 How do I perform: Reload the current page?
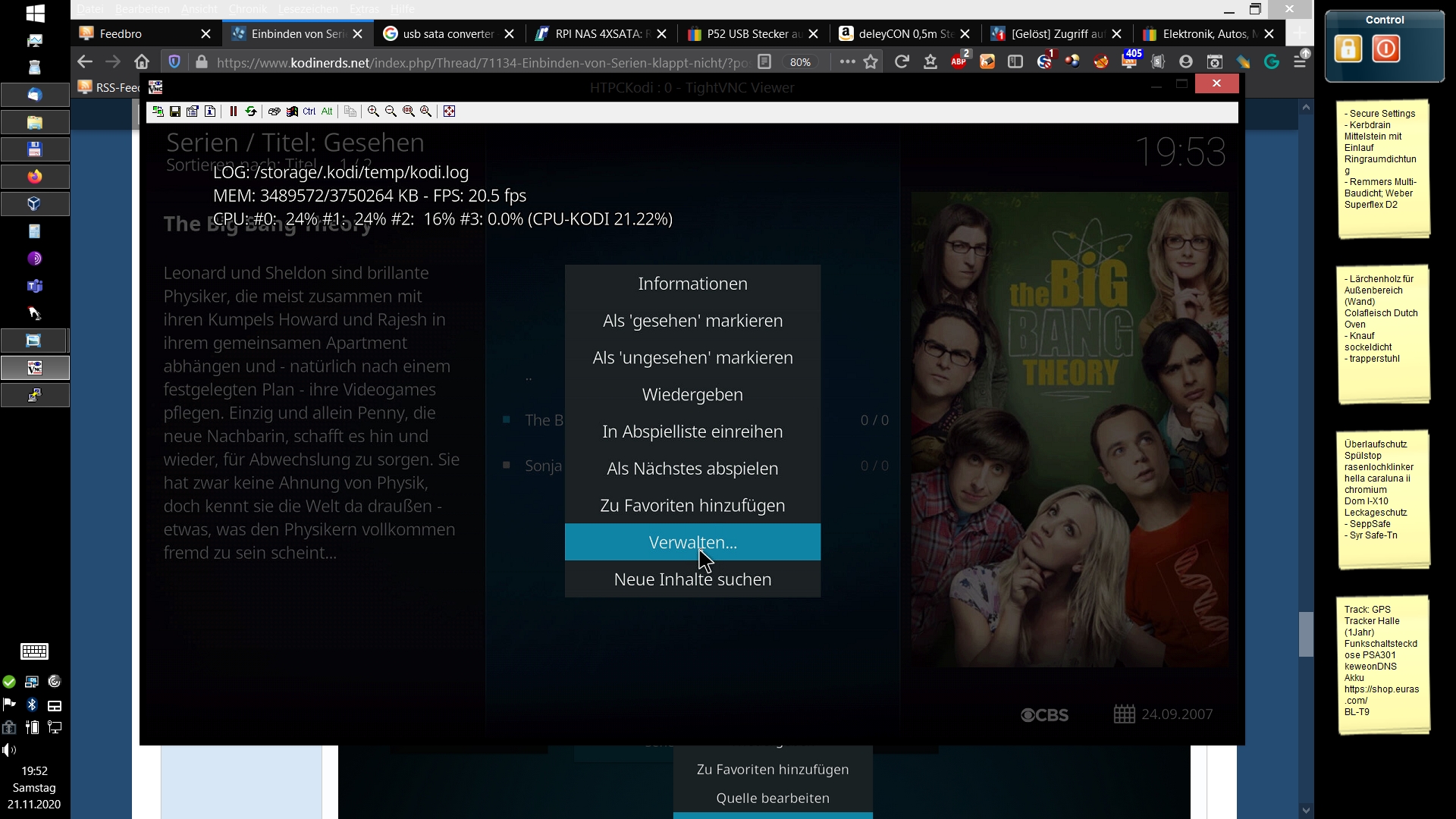click(902, 62)
